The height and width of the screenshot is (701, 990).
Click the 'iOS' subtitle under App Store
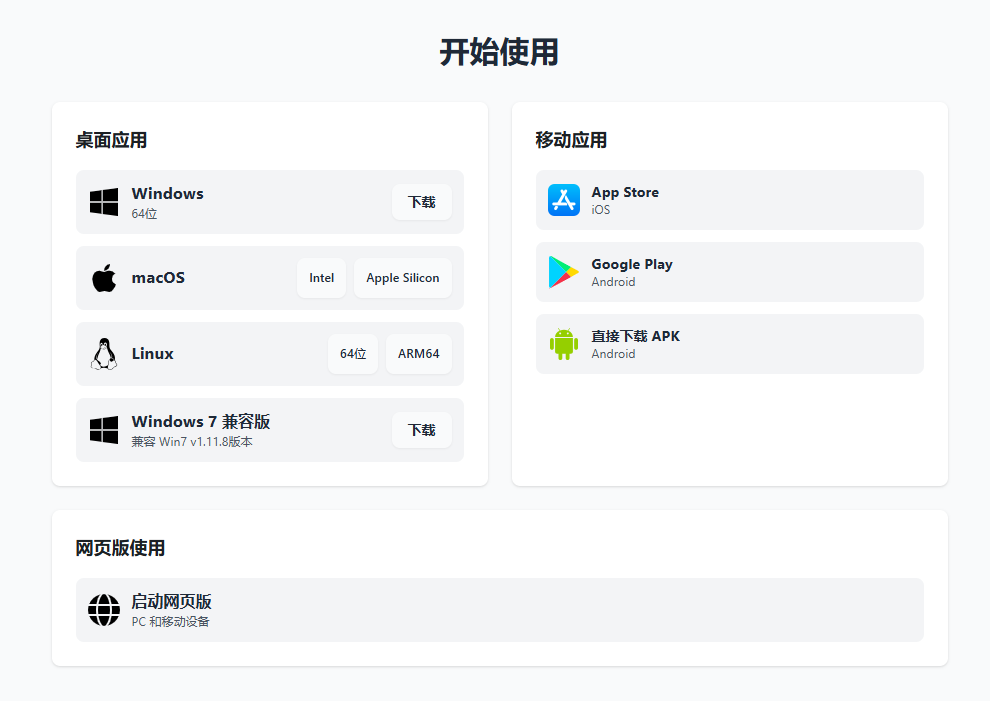click(600, 210)
